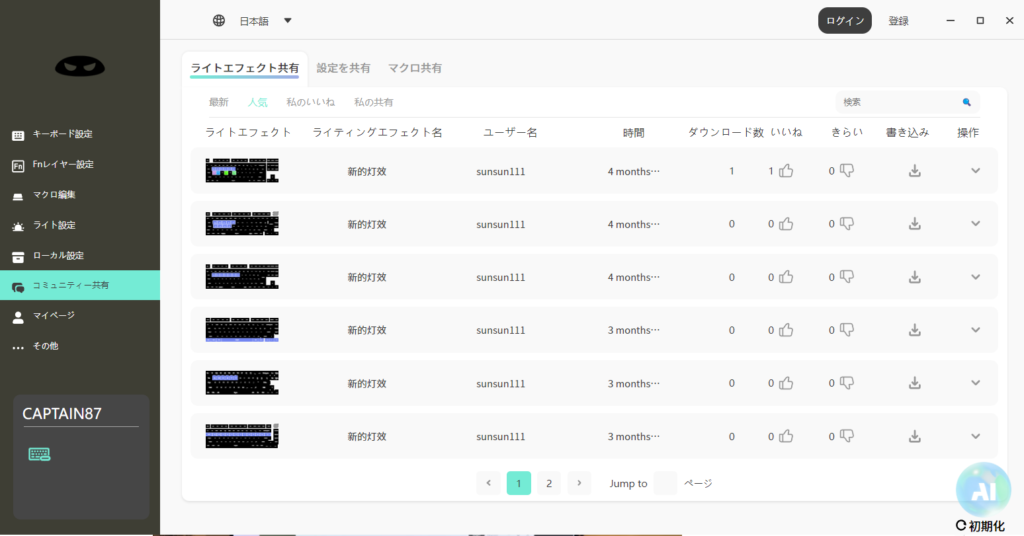Viewport: 1024px width, 536px height.
Task: Open ライト設定 in the sidebar
Action: click(x=53, y=225)
